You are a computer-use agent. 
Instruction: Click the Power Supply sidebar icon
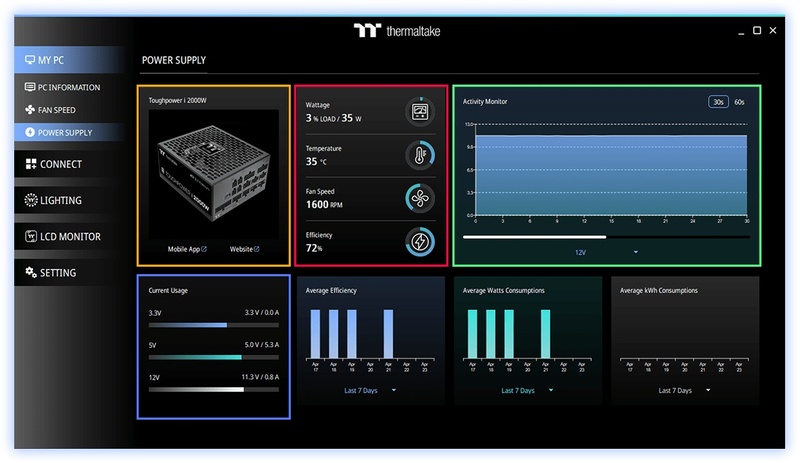pyautogui.click(x=30, y=132)
